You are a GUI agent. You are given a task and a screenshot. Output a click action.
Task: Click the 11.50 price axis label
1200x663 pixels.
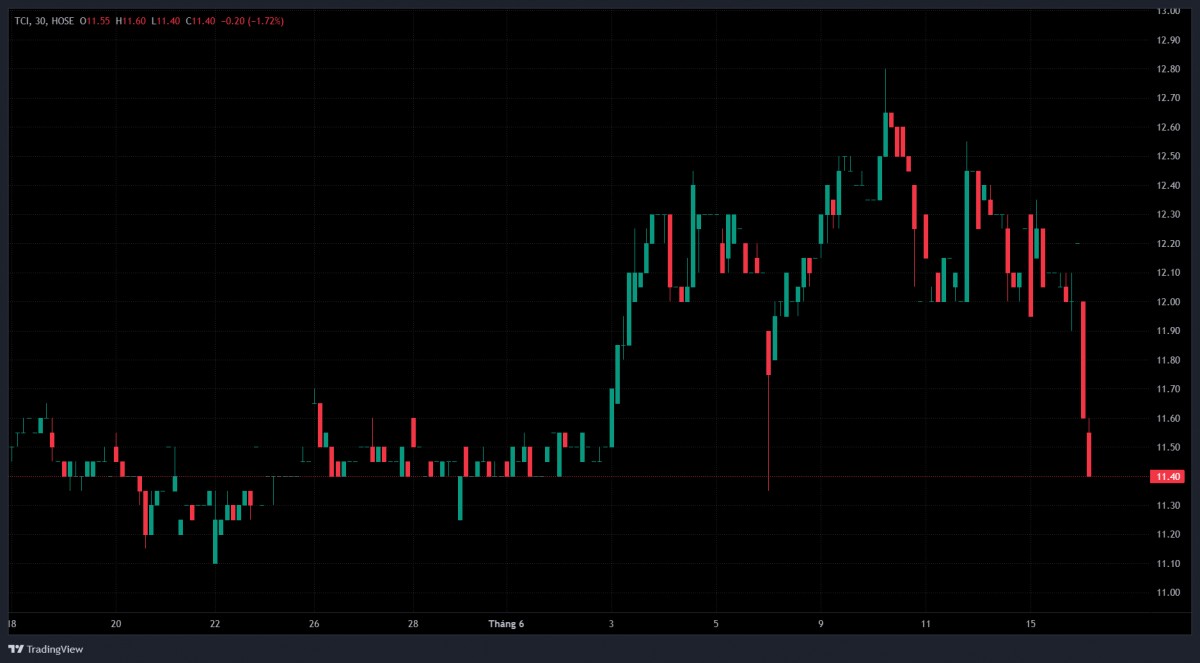pos(1168,447)
